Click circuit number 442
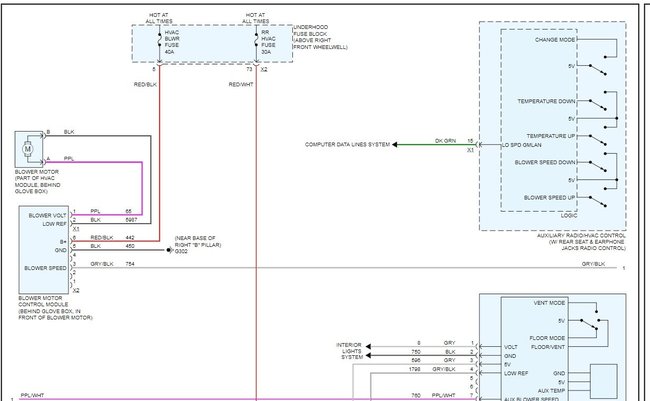This screenshot has width=650, height=401. [130, 237]
